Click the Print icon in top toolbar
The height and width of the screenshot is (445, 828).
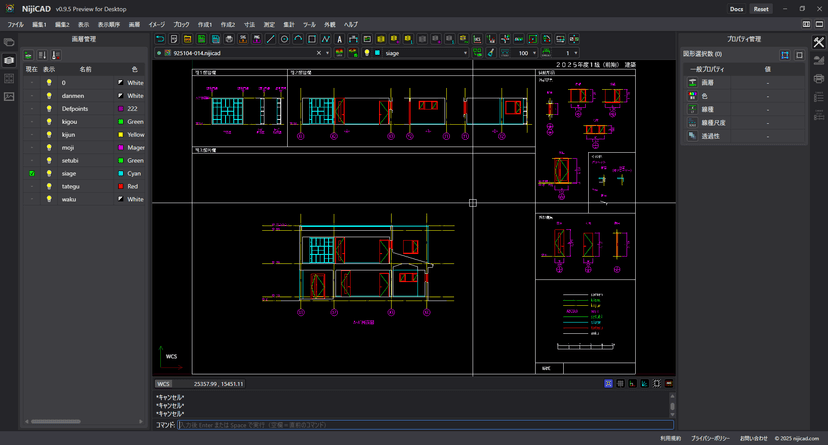[229, 39]
